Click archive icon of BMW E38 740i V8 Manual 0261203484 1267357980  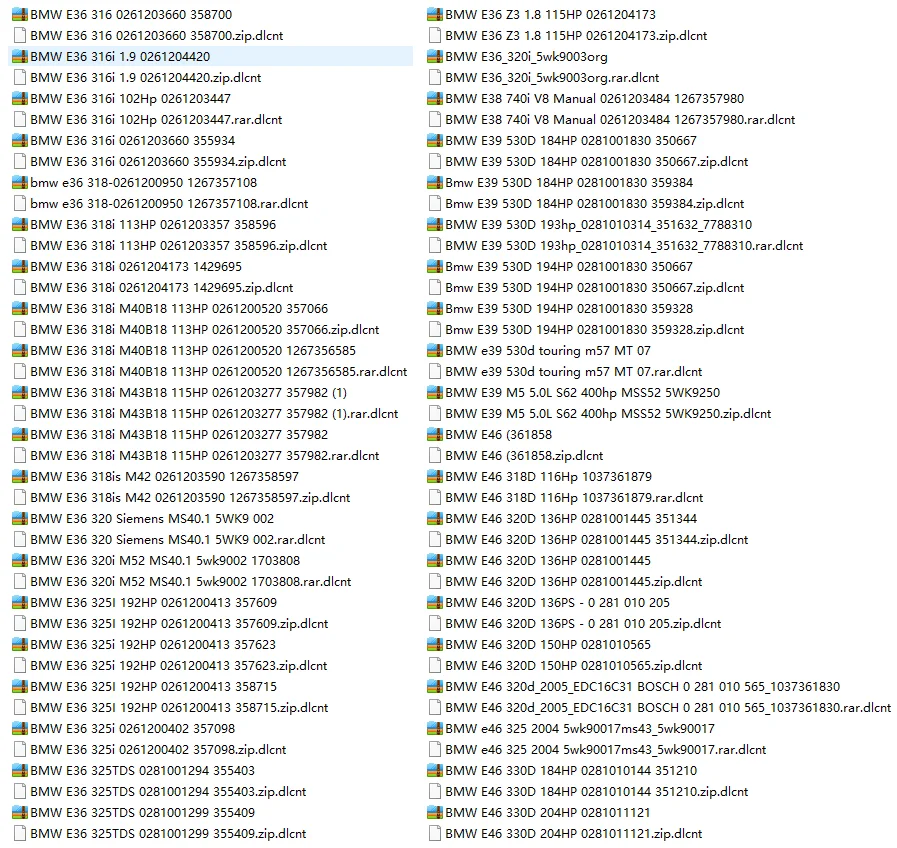(x=435, y=98)
